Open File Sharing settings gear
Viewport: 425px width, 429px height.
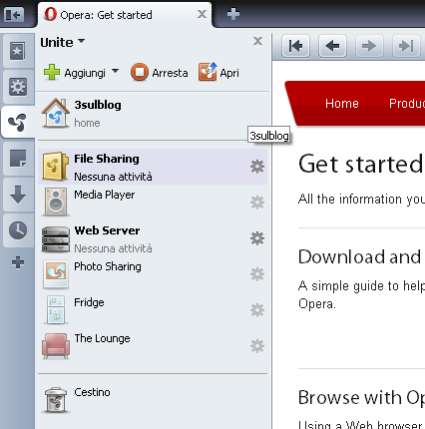click(x=257, y=166)
